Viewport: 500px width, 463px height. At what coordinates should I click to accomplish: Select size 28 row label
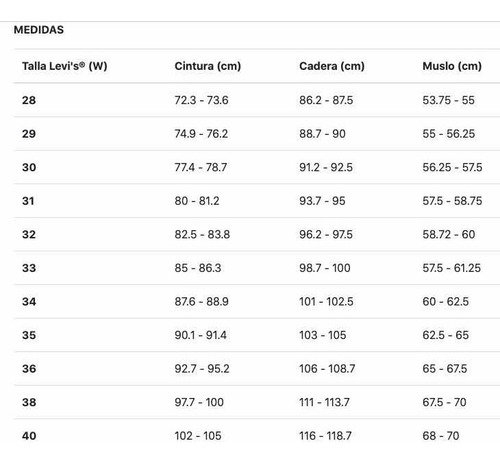tap(29, 100)
